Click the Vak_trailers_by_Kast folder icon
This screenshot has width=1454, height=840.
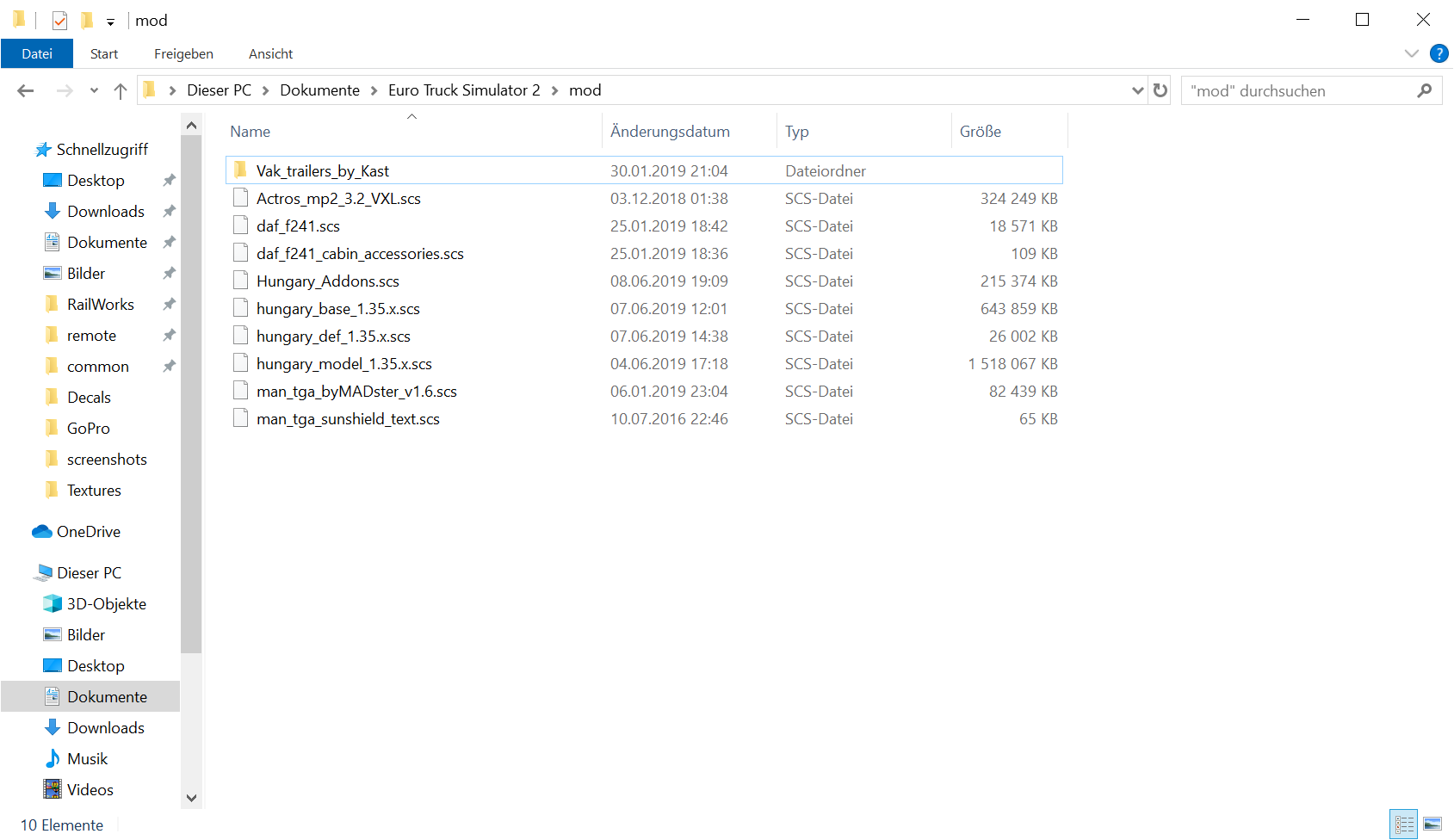pyautogui.click(x=241, y=170)
